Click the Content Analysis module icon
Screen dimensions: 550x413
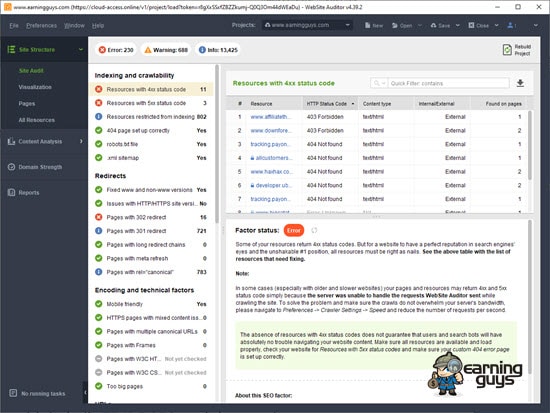pos(12,141)
